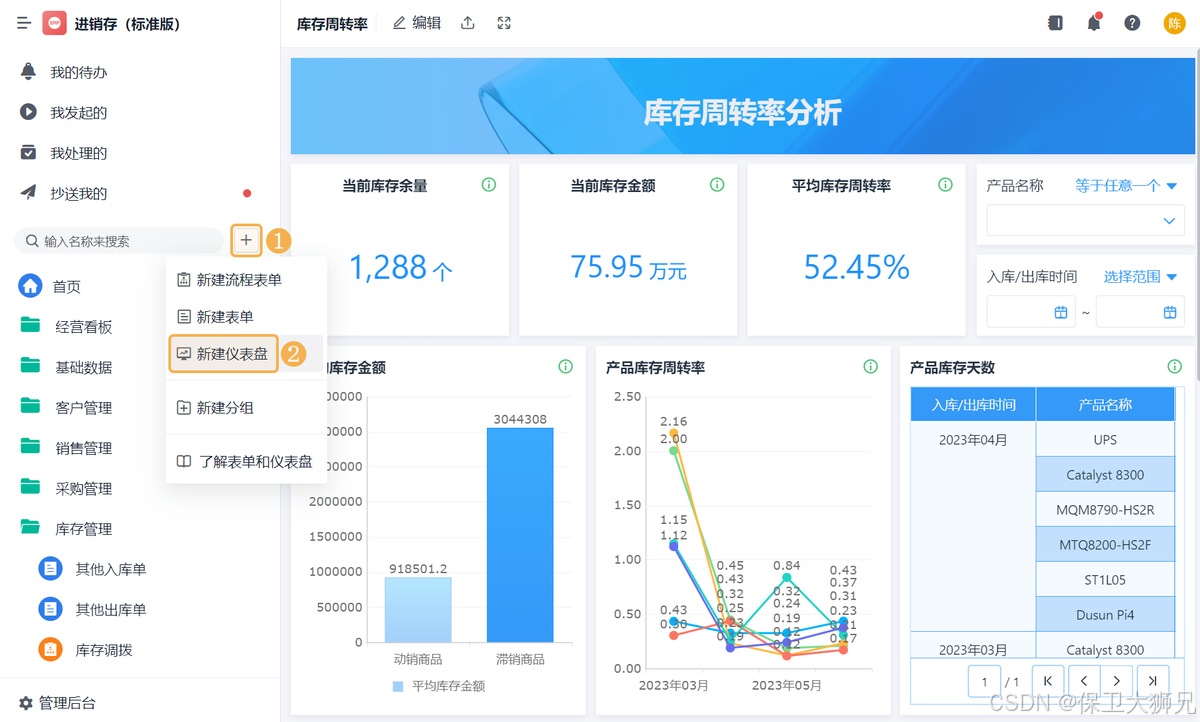Click the info icon on 产品库存周转率 chart
The height and width of the screenshot is (722, 1200).
click(x=870, y=367)
